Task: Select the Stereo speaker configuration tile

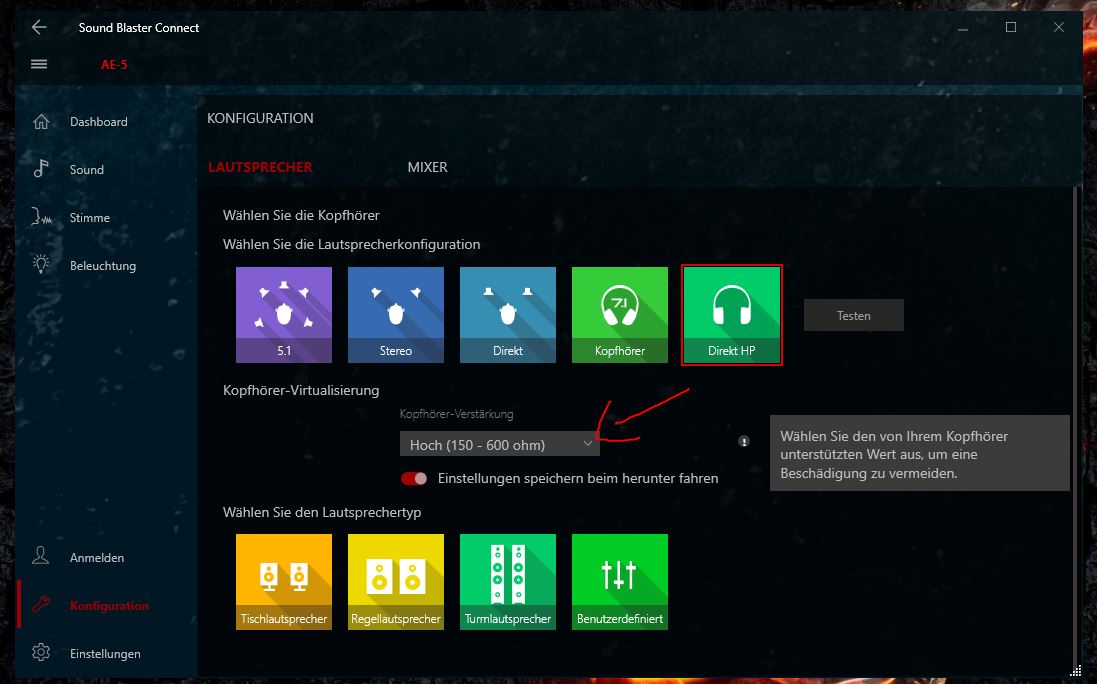Action: [396, 315]
